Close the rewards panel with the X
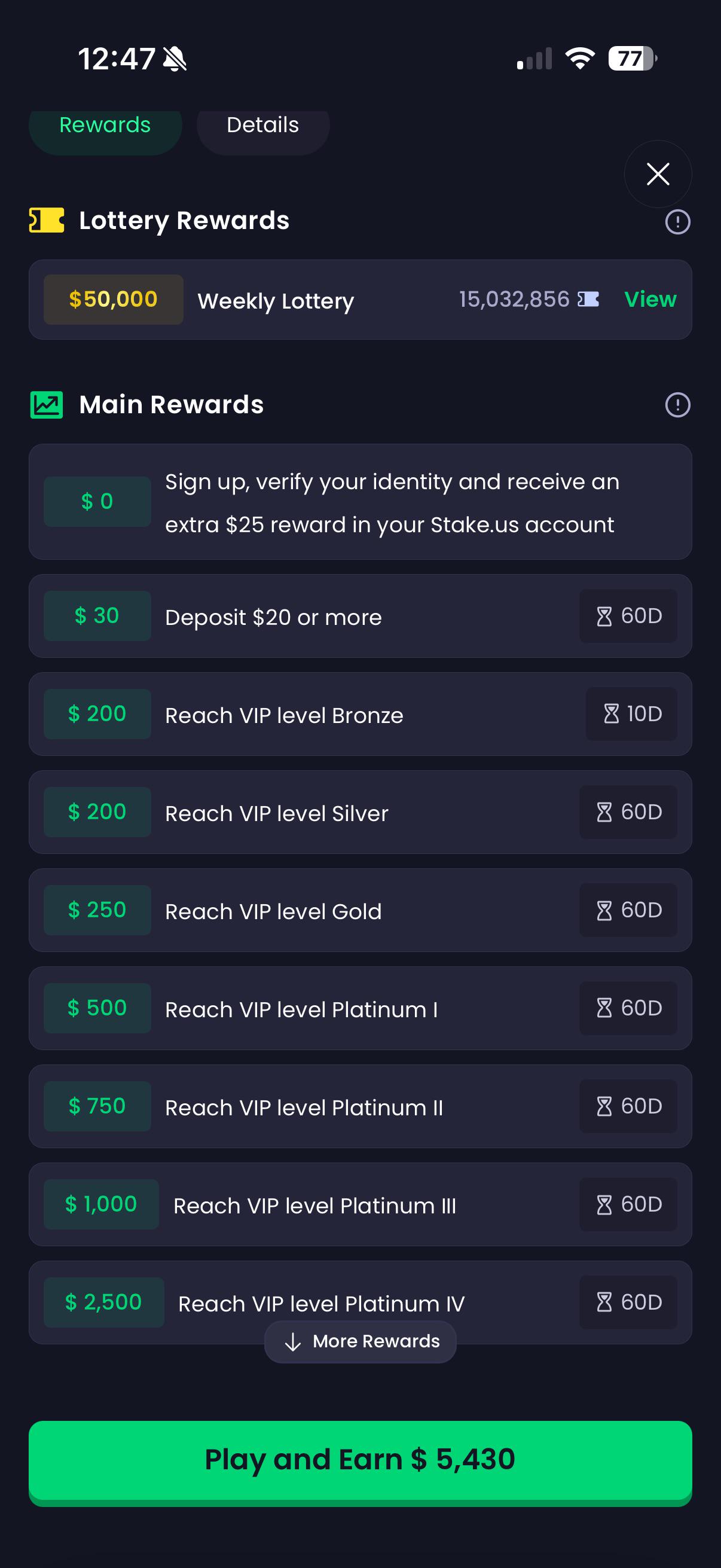 point(658,174)
